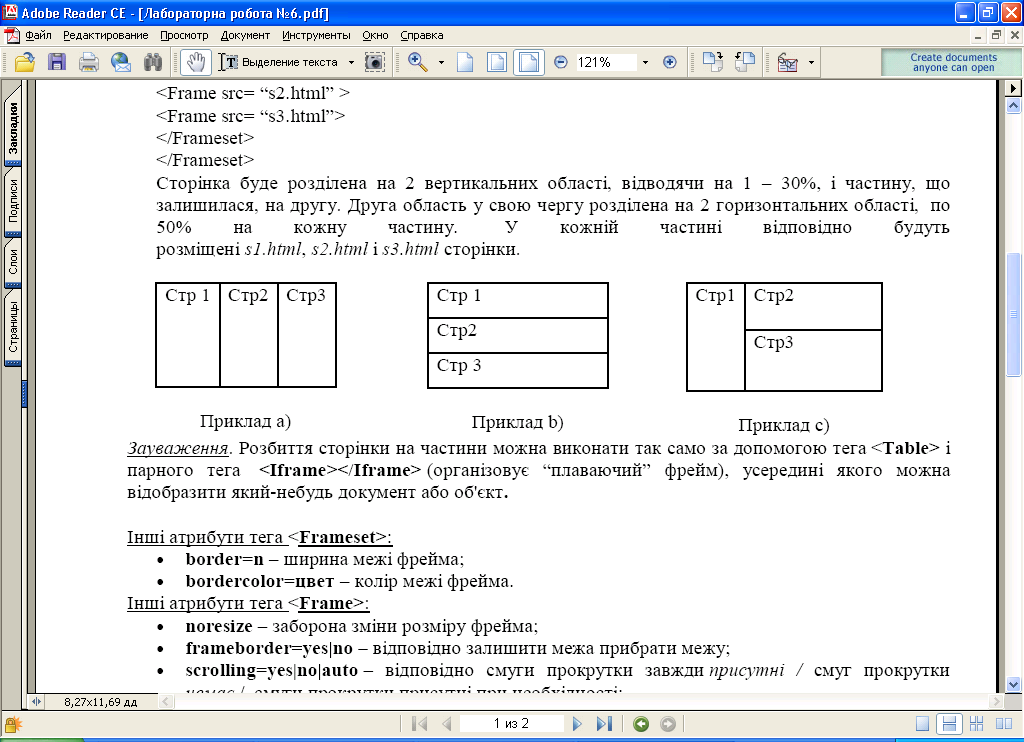
Task: Click the Create documents anyone can open banner
Action: [x=952, y=62]
